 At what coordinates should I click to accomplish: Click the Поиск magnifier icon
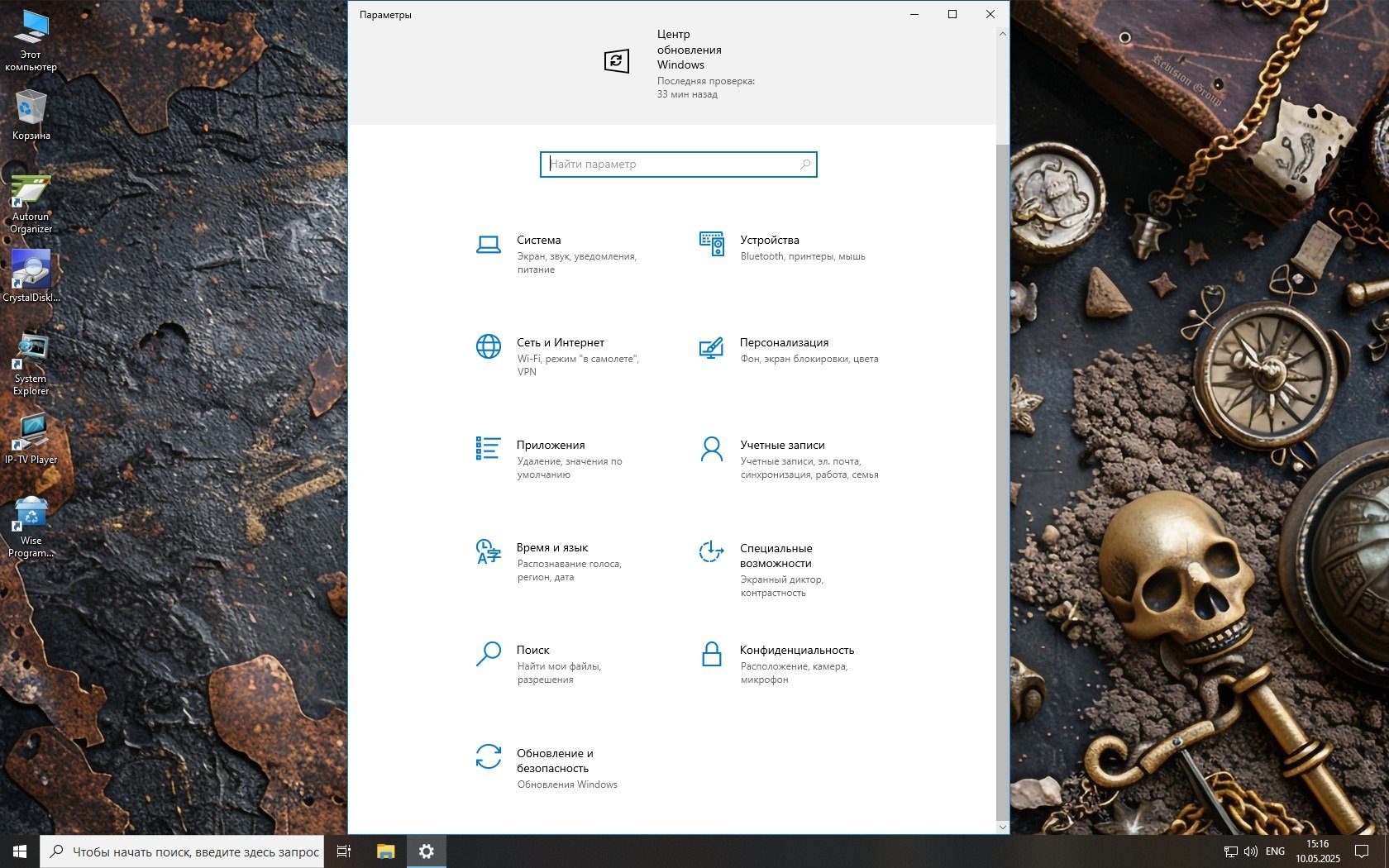coord(488,654)
